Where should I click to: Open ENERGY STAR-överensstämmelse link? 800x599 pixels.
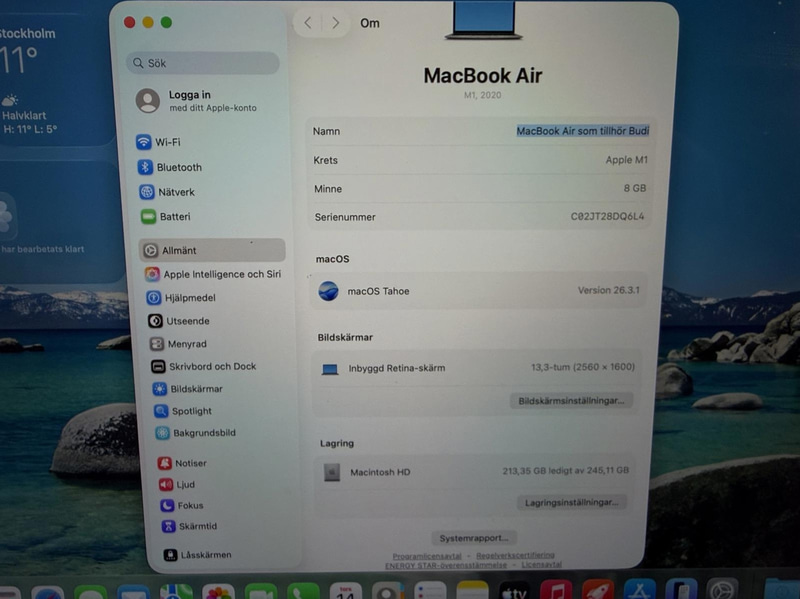(446, 565)
